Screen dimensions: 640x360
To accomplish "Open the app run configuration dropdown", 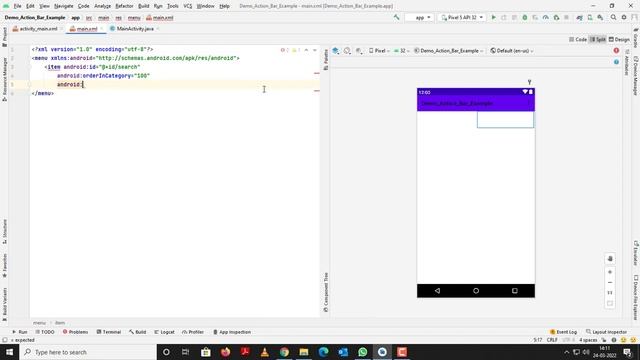I will click(x=419, y=18).
